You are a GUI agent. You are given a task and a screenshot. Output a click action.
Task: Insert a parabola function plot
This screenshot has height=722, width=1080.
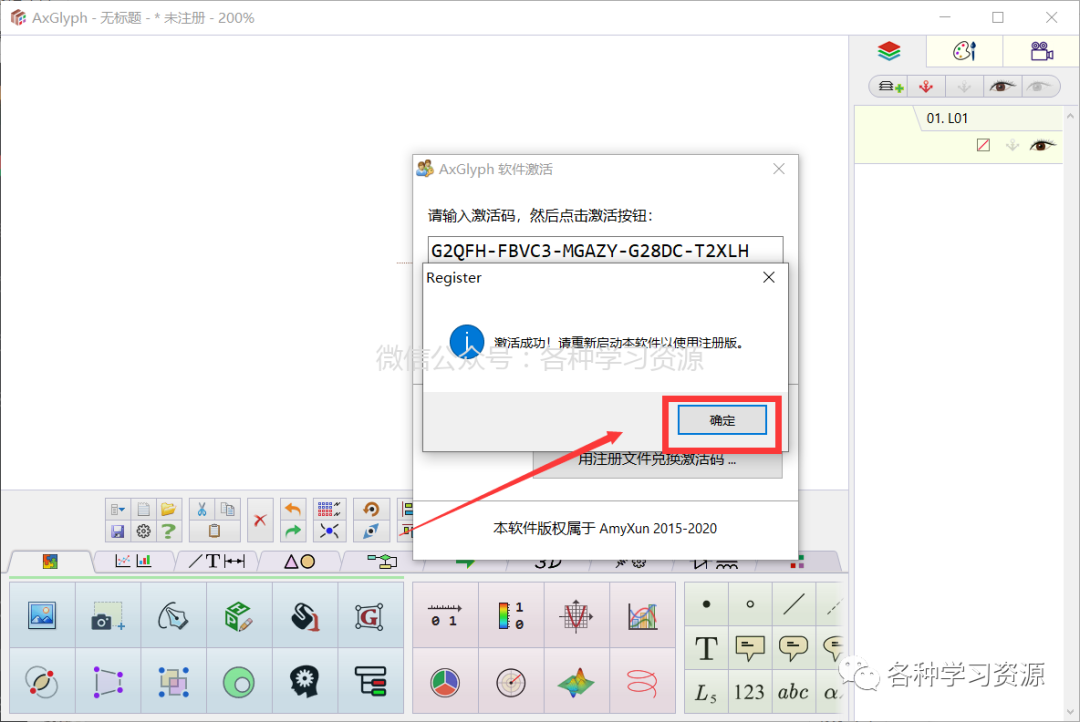point(576,615)
